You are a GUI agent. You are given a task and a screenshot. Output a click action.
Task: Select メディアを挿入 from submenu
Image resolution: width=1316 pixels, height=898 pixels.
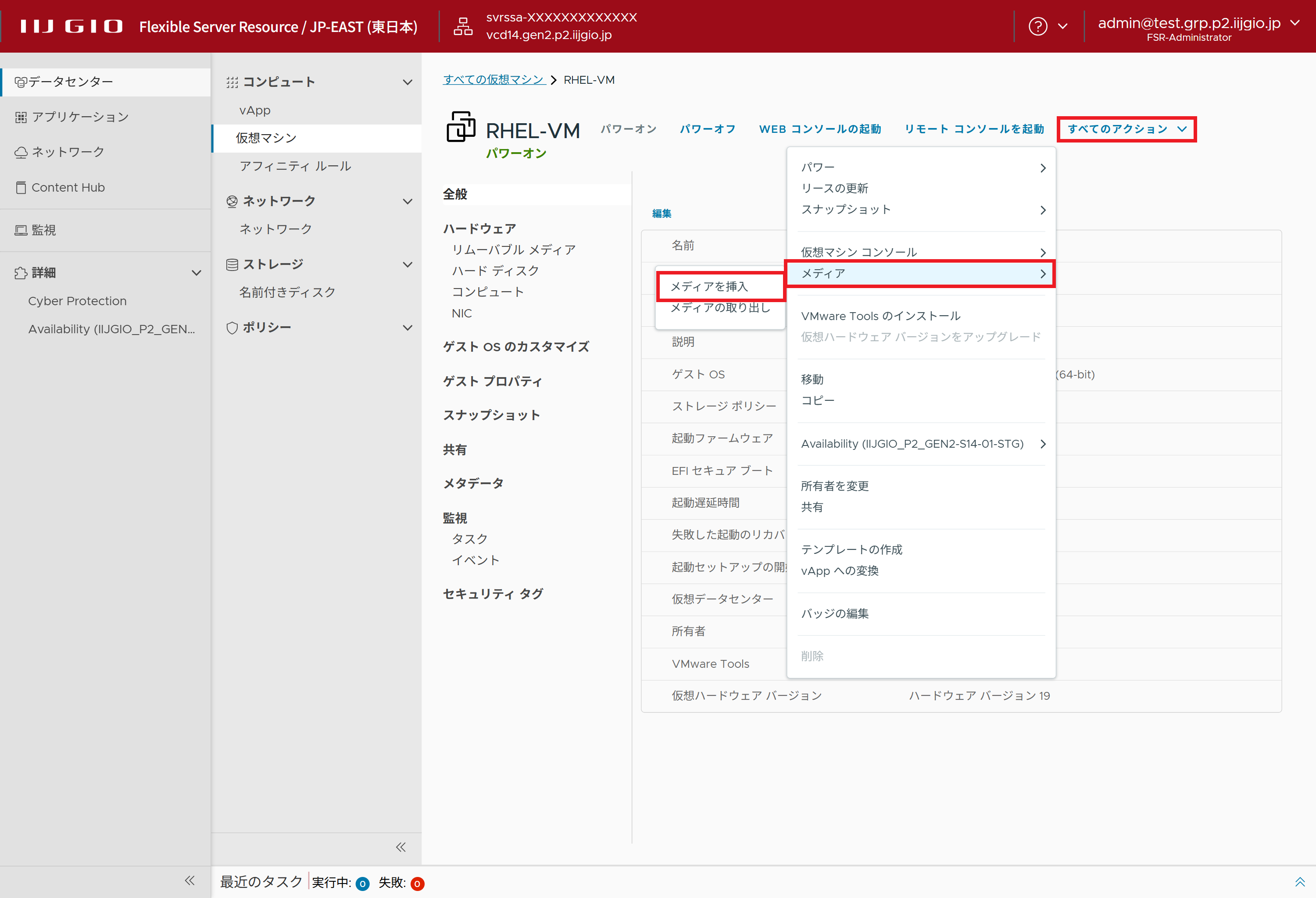pyautogui.click(x=709, y=286)
